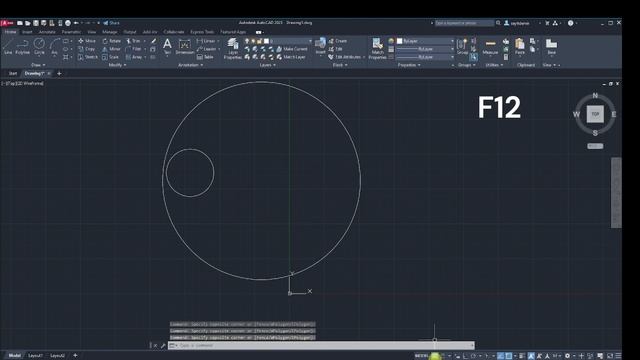This screenshot has width=640, height=360.
Task: Open the Home ribbon tab
Action: click(10, 31)
